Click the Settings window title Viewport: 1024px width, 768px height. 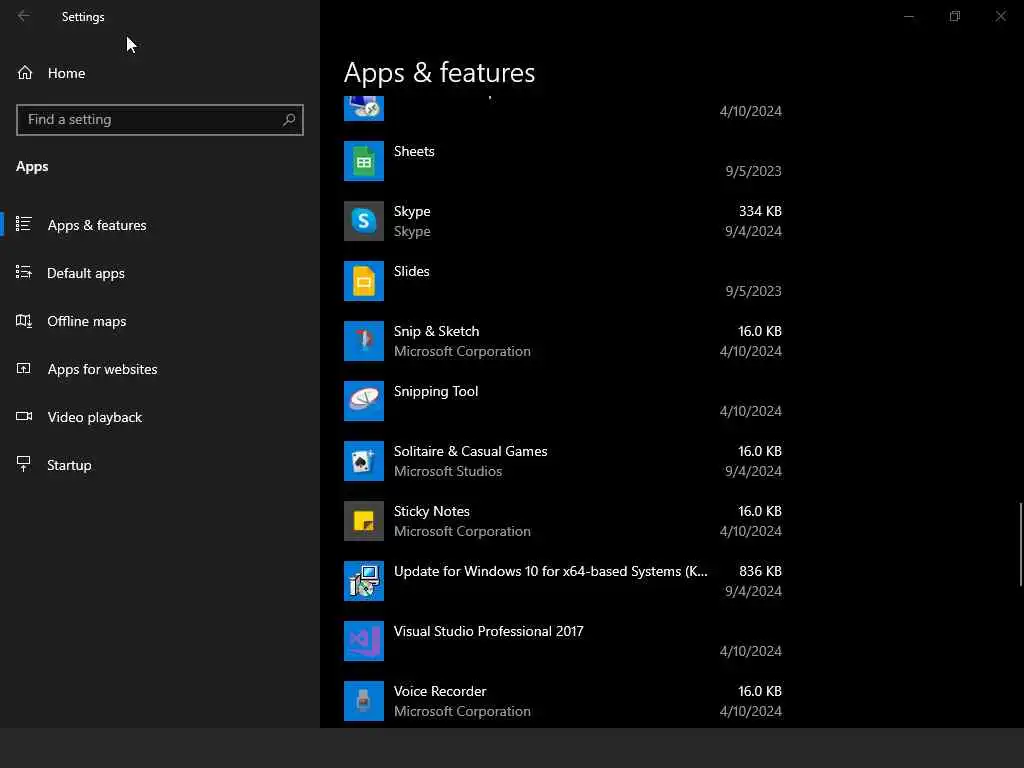click(x=83, y=17)
